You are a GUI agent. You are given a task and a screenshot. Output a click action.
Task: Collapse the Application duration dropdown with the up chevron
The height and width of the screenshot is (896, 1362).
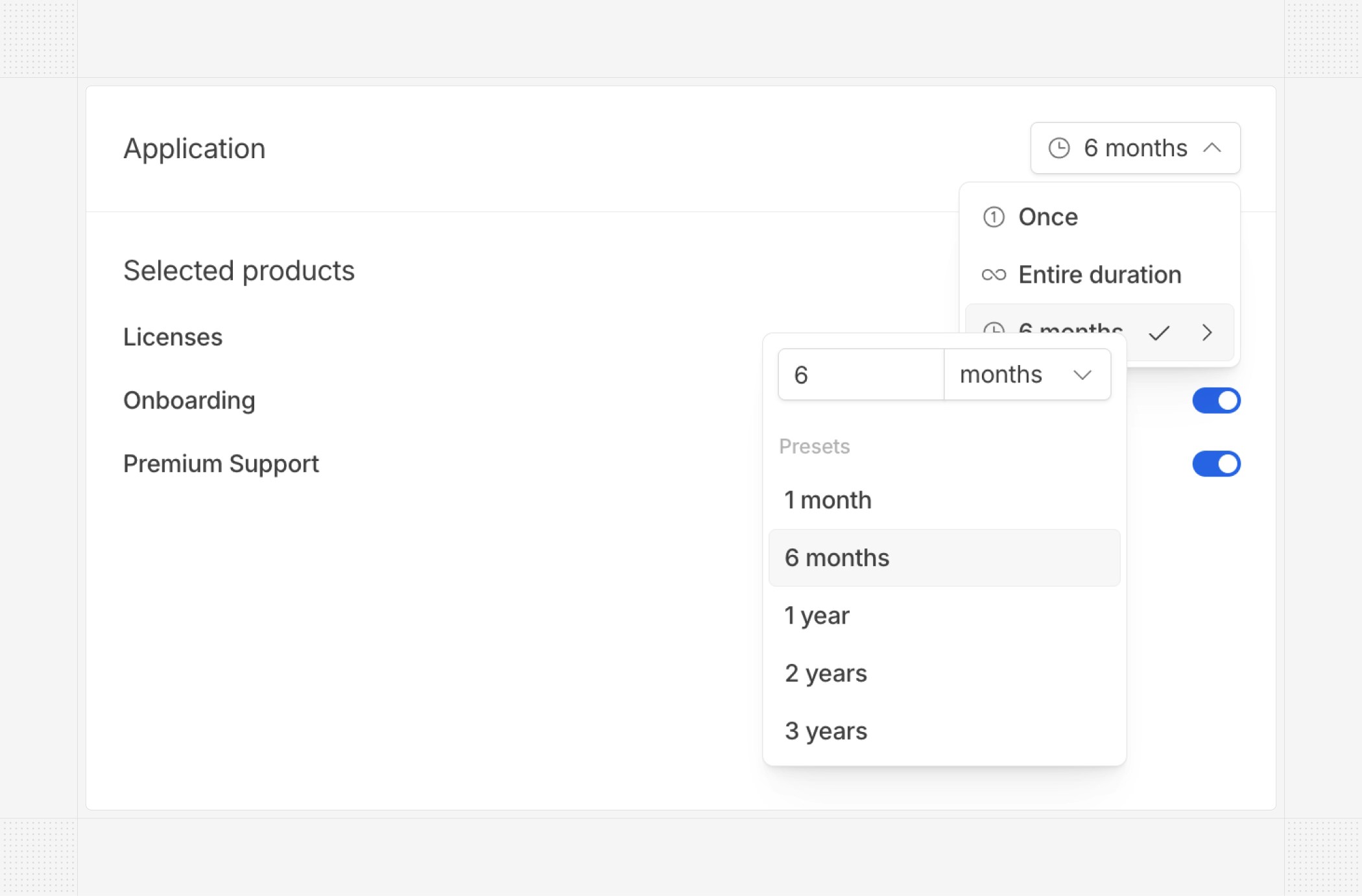pyautogui.click(x=1212, y=148)
